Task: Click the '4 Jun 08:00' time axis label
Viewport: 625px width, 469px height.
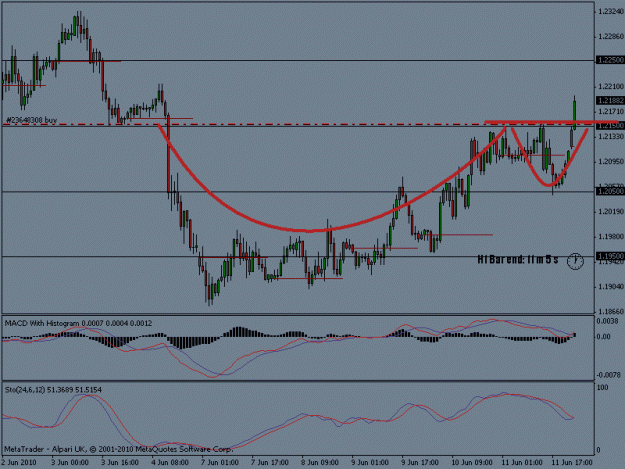Action: click(170, 463)
